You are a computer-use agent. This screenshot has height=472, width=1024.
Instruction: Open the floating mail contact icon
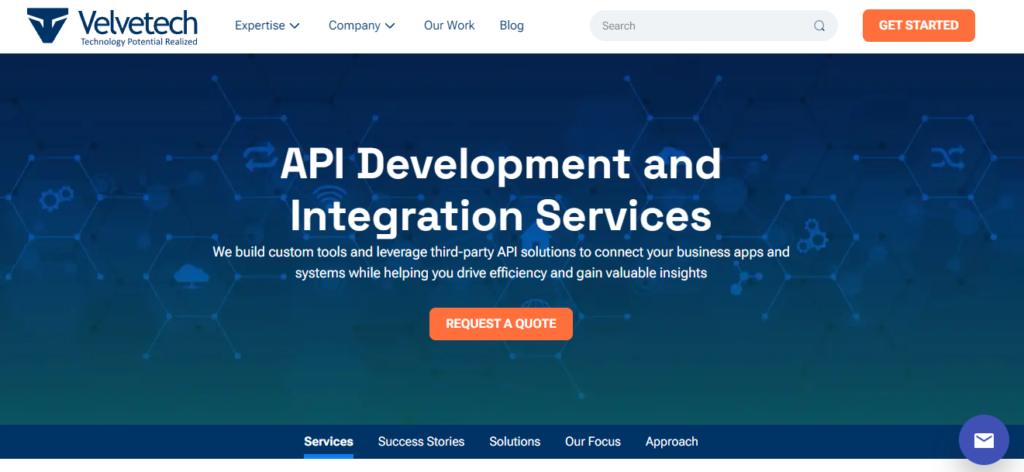click(983, 440)
